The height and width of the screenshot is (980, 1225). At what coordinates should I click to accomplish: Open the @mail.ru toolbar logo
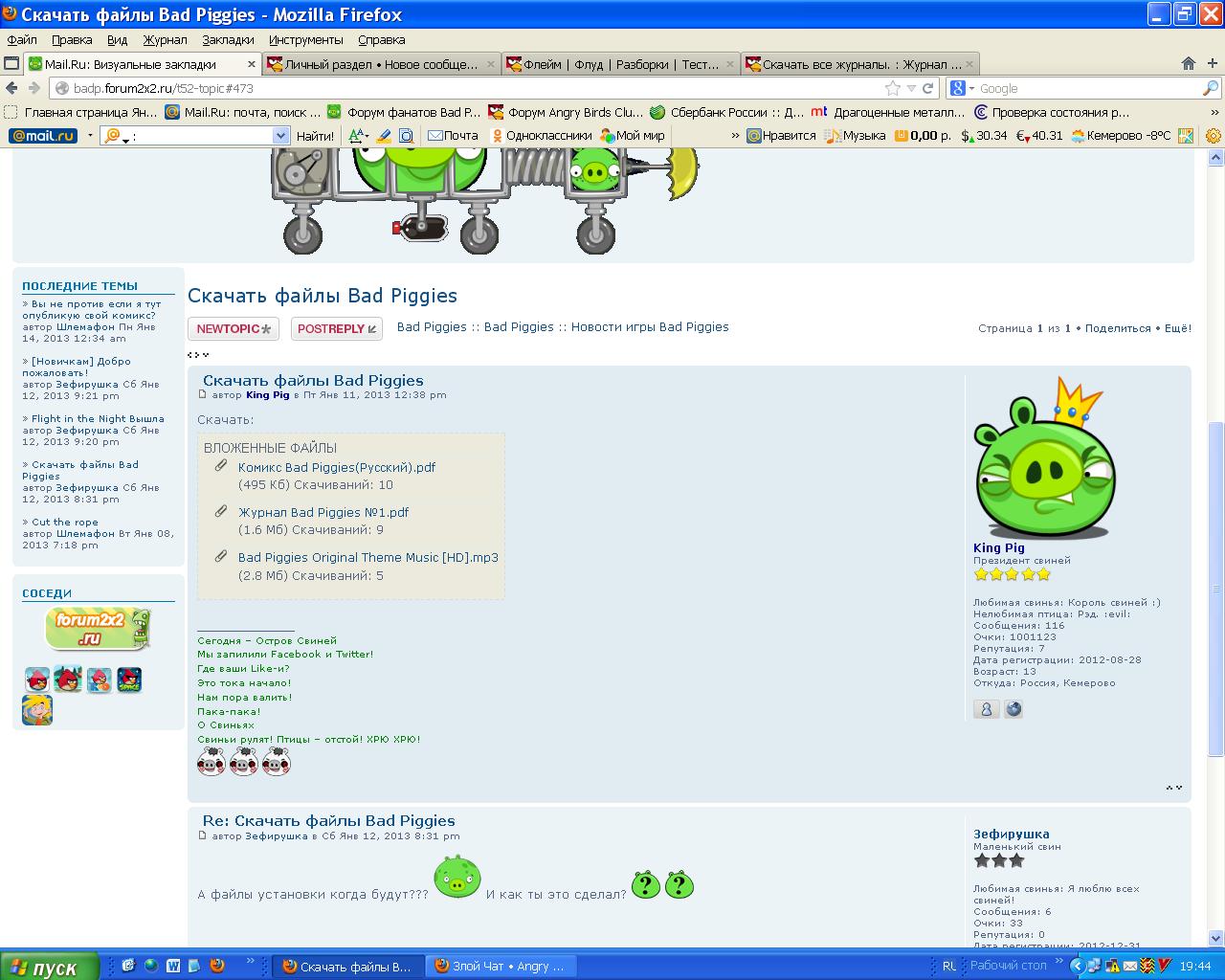(43, 136)
